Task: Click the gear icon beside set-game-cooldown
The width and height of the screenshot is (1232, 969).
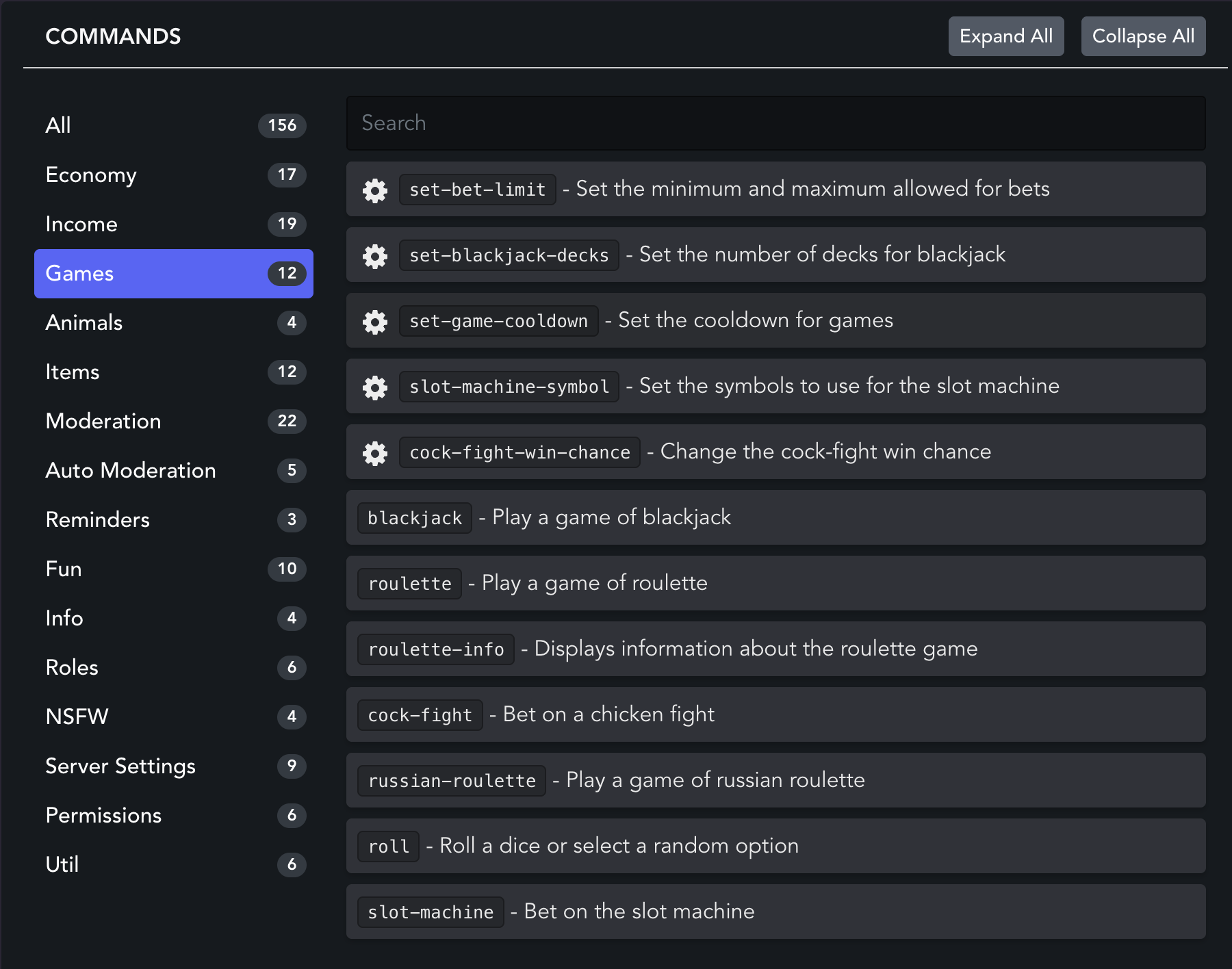Action: [x=375, y=321]
